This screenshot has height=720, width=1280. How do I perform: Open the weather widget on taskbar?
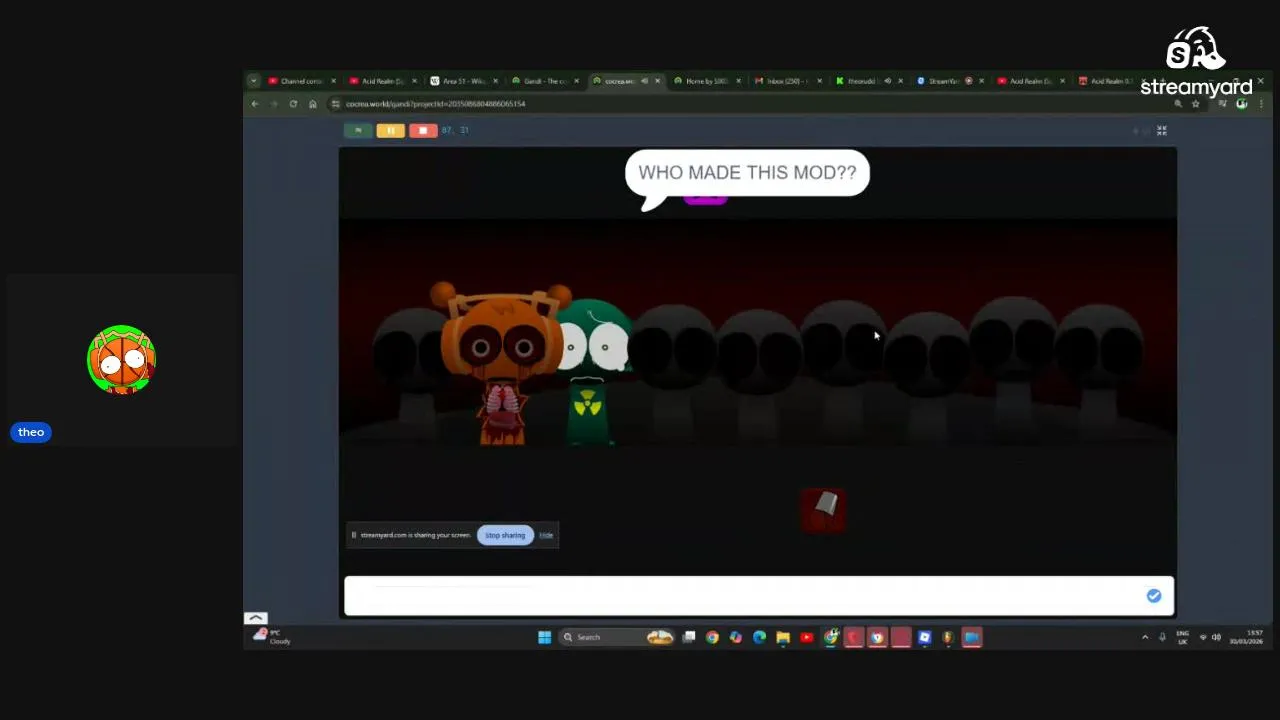pos(272,637)
